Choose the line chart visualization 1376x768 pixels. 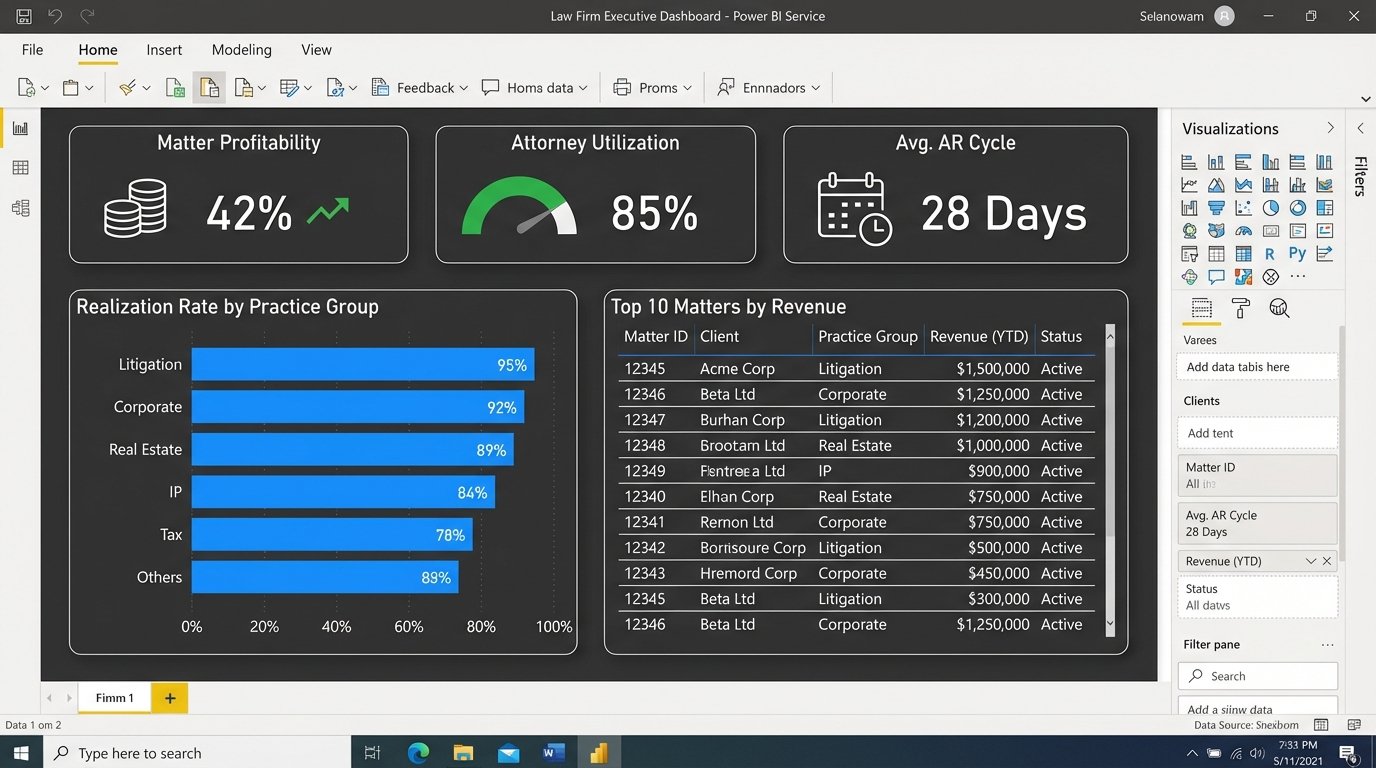pyautogui.click(x=1189, y=184)
